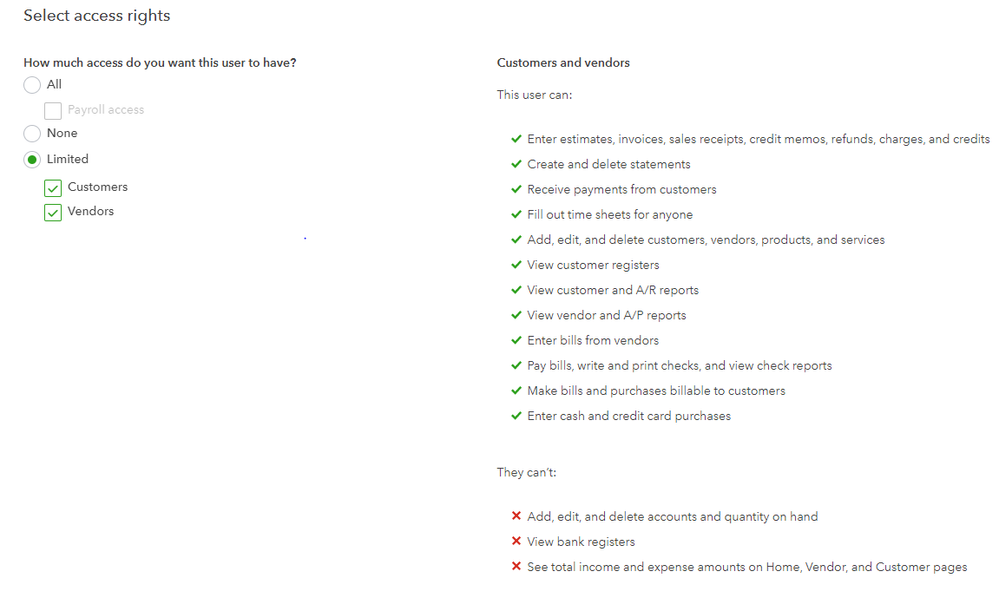
Task: Click checkmark next to Enter bills from vendors
Action: point(516,340)
